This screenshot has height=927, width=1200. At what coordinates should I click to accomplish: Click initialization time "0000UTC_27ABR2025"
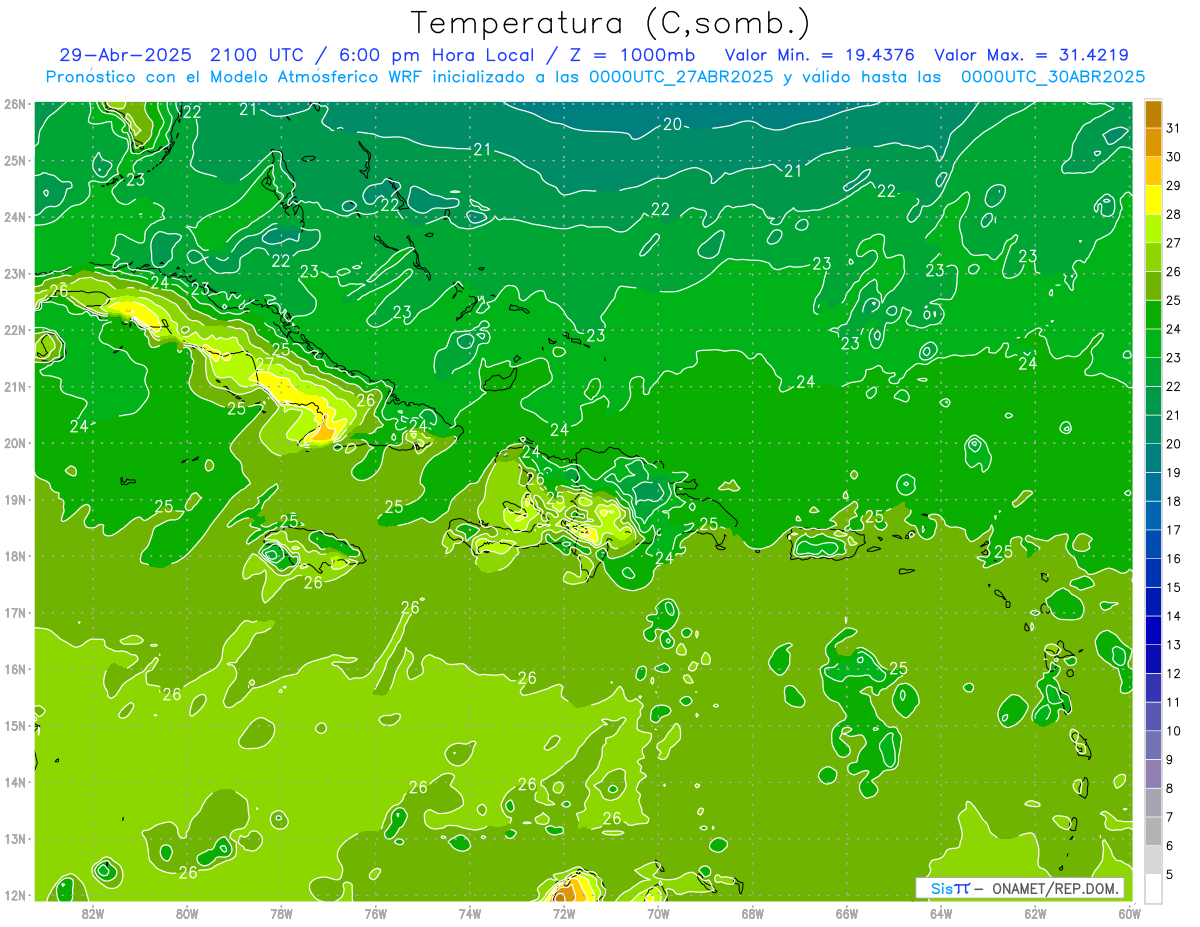tap(681, 76)
